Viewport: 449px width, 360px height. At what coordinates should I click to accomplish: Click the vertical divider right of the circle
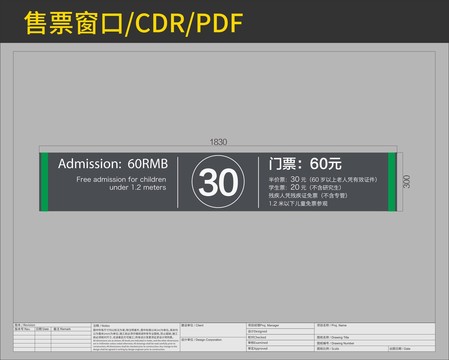[x=258, y=182]
